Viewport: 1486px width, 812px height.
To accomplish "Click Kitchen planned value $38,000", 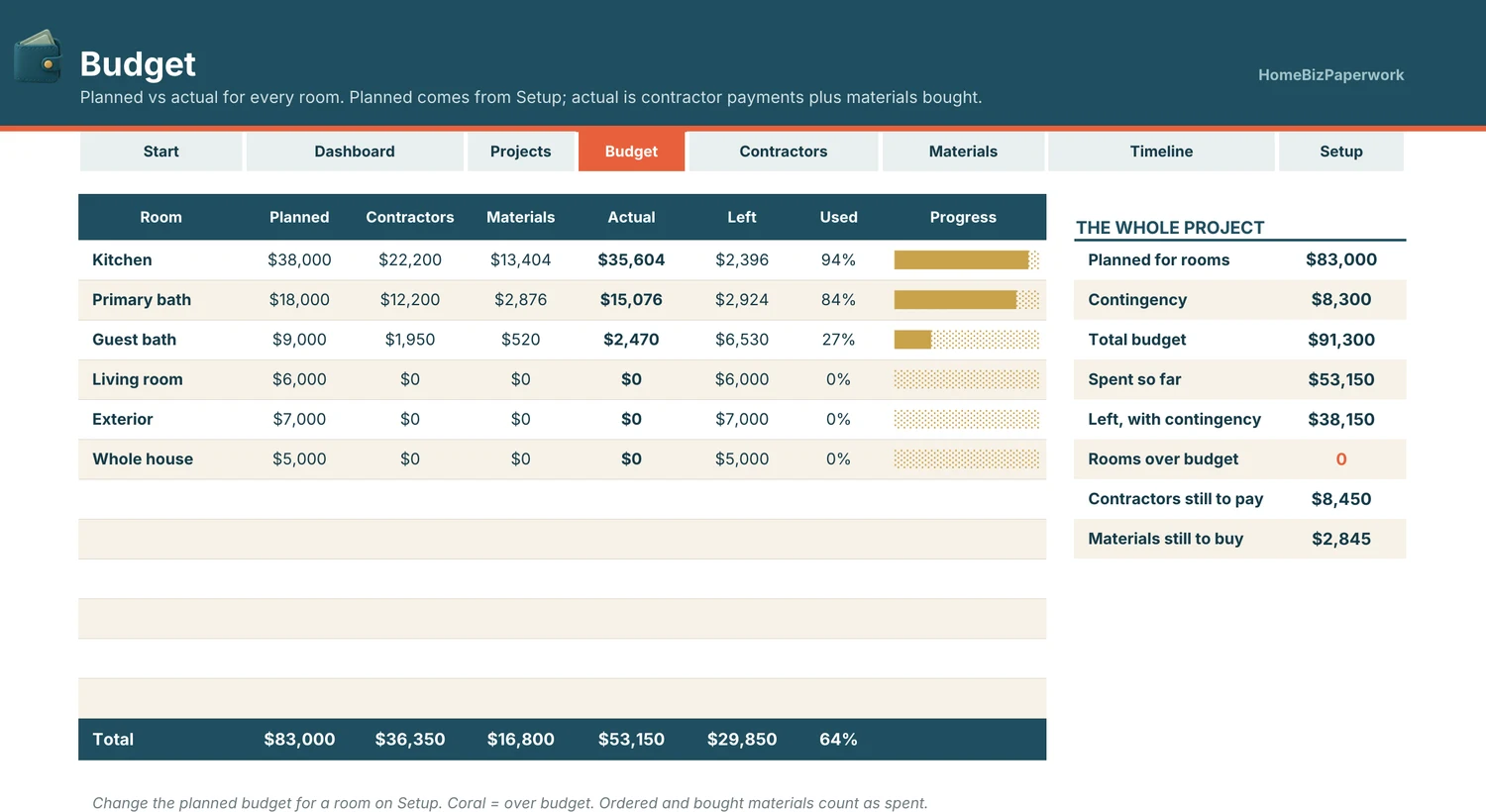I will [x=299, y=259].
